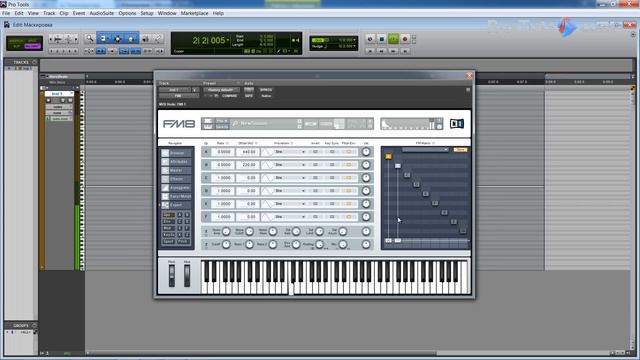
Task: Toggle Key Sync for operator D
Action: (332, 191)
